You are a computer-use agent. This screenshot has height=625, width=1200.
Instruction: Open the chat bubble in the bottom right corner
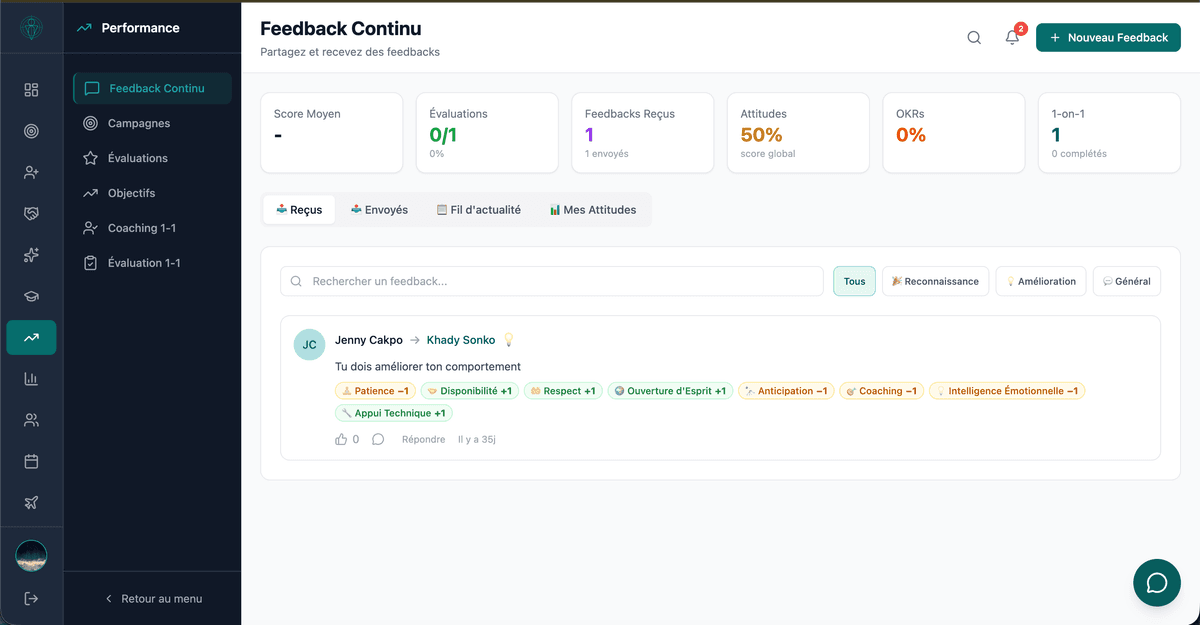[x=1156, y=582]
